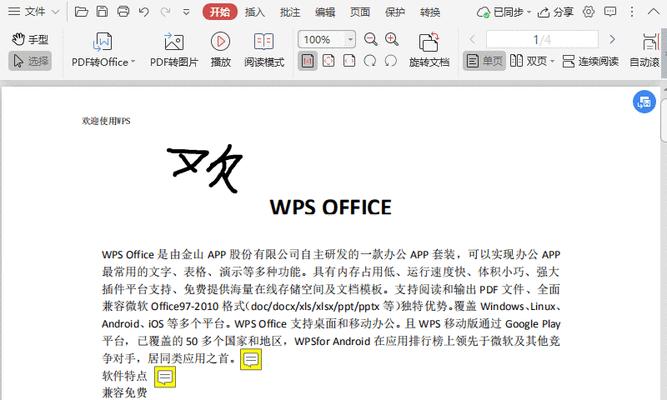Image resolution: width=667 pixels, height=400 pixels.
Task: Click the 兼容免费 text line
Action: (x=125, y=392)
